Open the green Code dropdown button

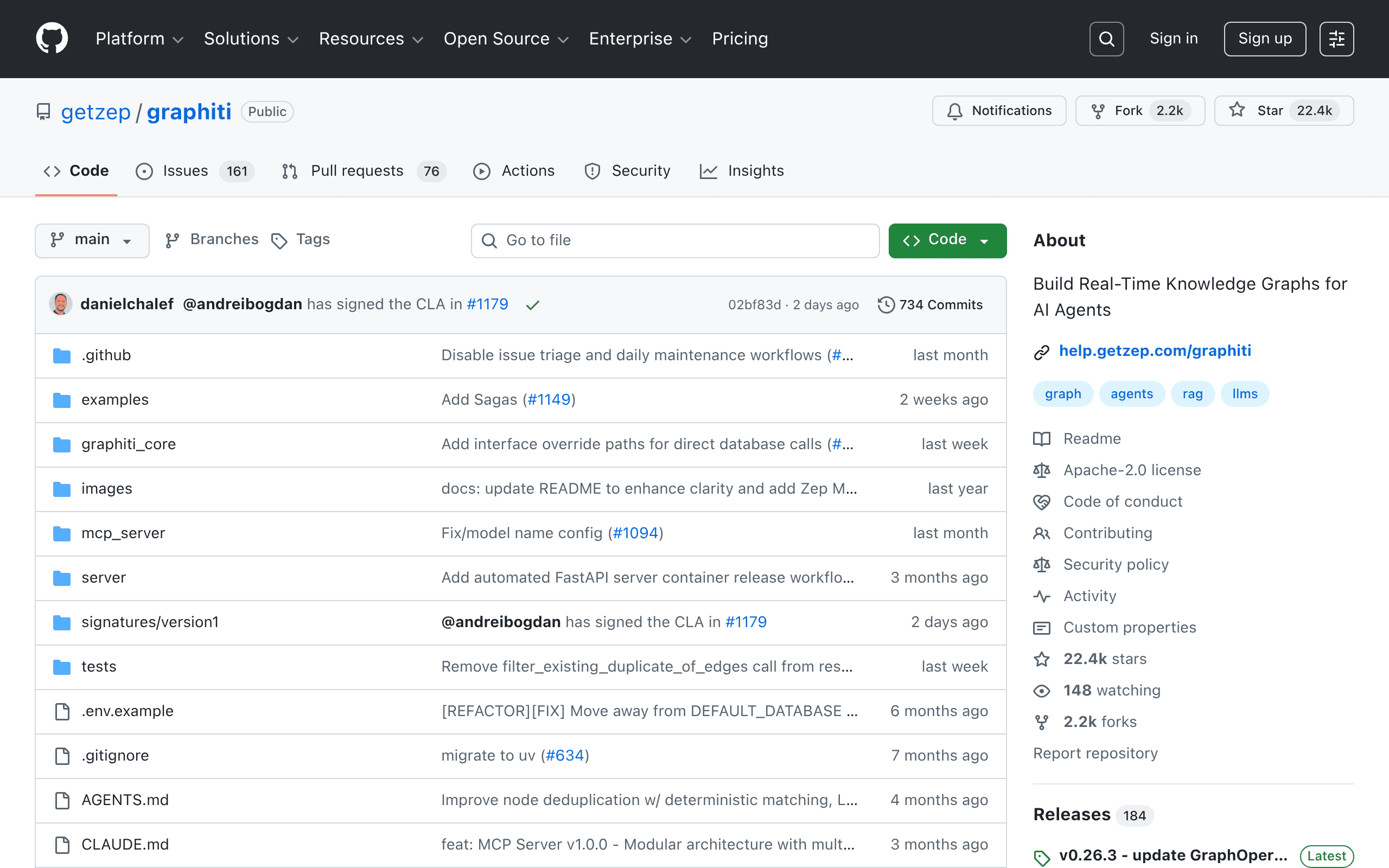tap(947, 240)
